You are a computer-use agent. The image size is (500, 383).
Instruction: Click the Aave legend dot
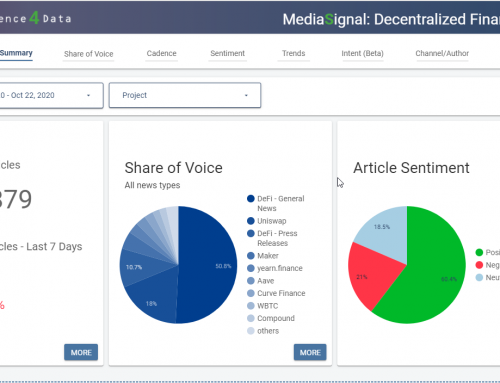251,281
